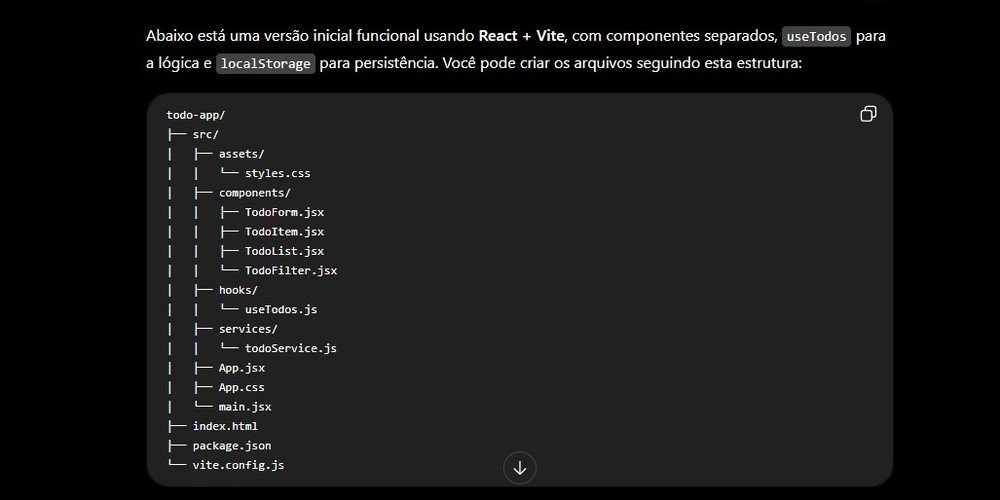Select the hooks/ folder entry
Viewport: 1000px width, 500px height.
238,290
